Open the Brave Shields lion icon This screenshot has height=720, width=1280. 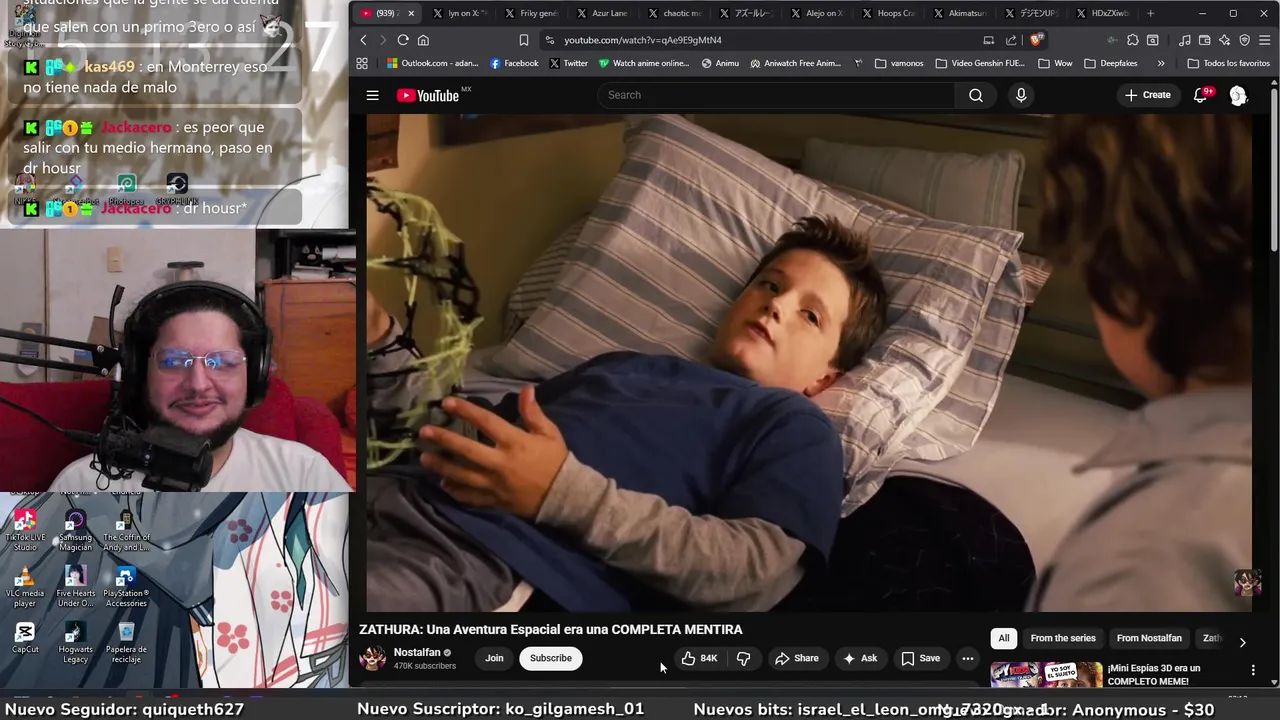pyautogui.click(x=1036, y=40)
